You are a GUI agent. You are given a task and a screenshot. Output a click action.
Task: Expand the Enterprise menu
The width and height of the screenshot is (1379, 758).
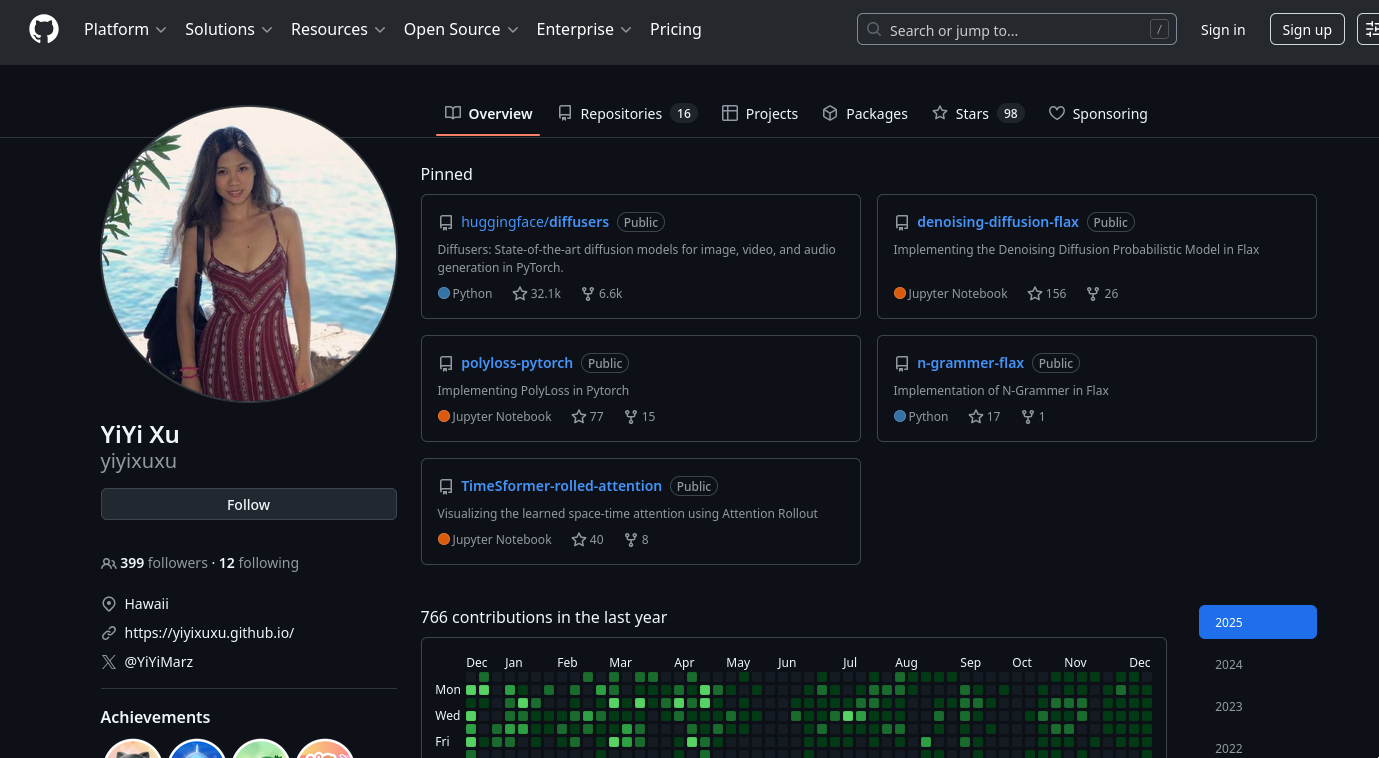click(x=584, y=29)
